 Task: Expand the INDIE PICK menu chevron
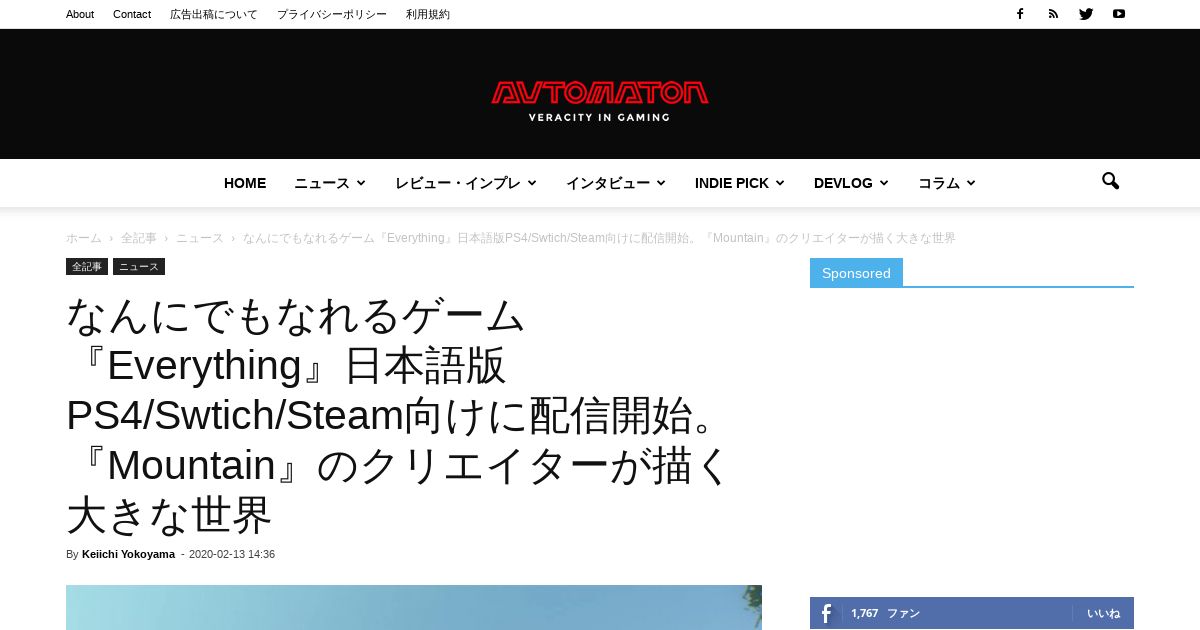(x=779, y=183)
